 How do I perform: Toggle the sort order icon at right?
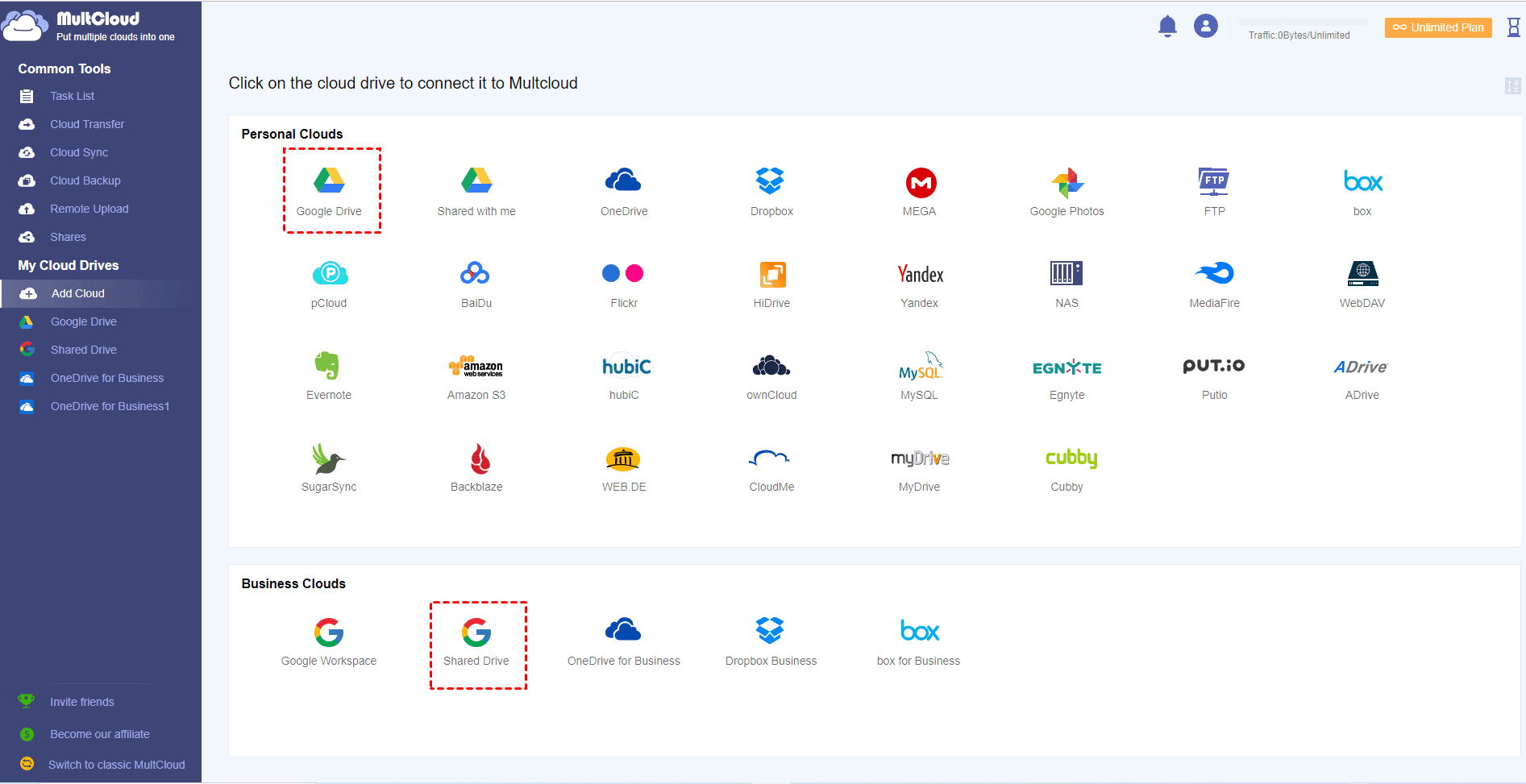pos(1513,85)
